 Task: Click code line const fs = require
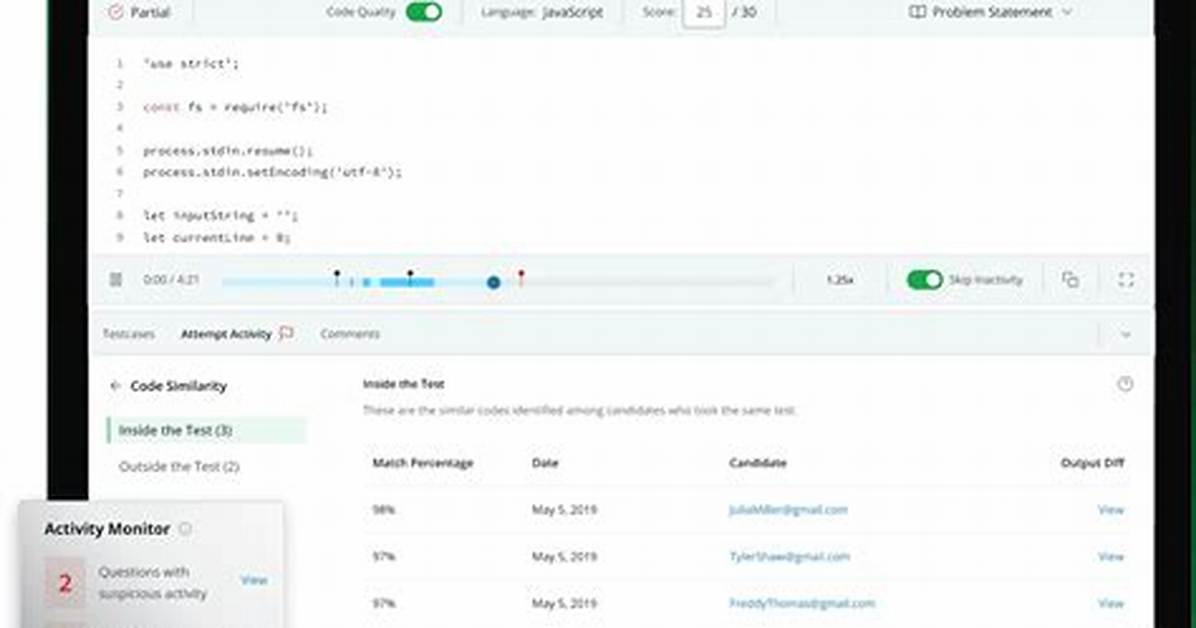(x=235, y=108)
